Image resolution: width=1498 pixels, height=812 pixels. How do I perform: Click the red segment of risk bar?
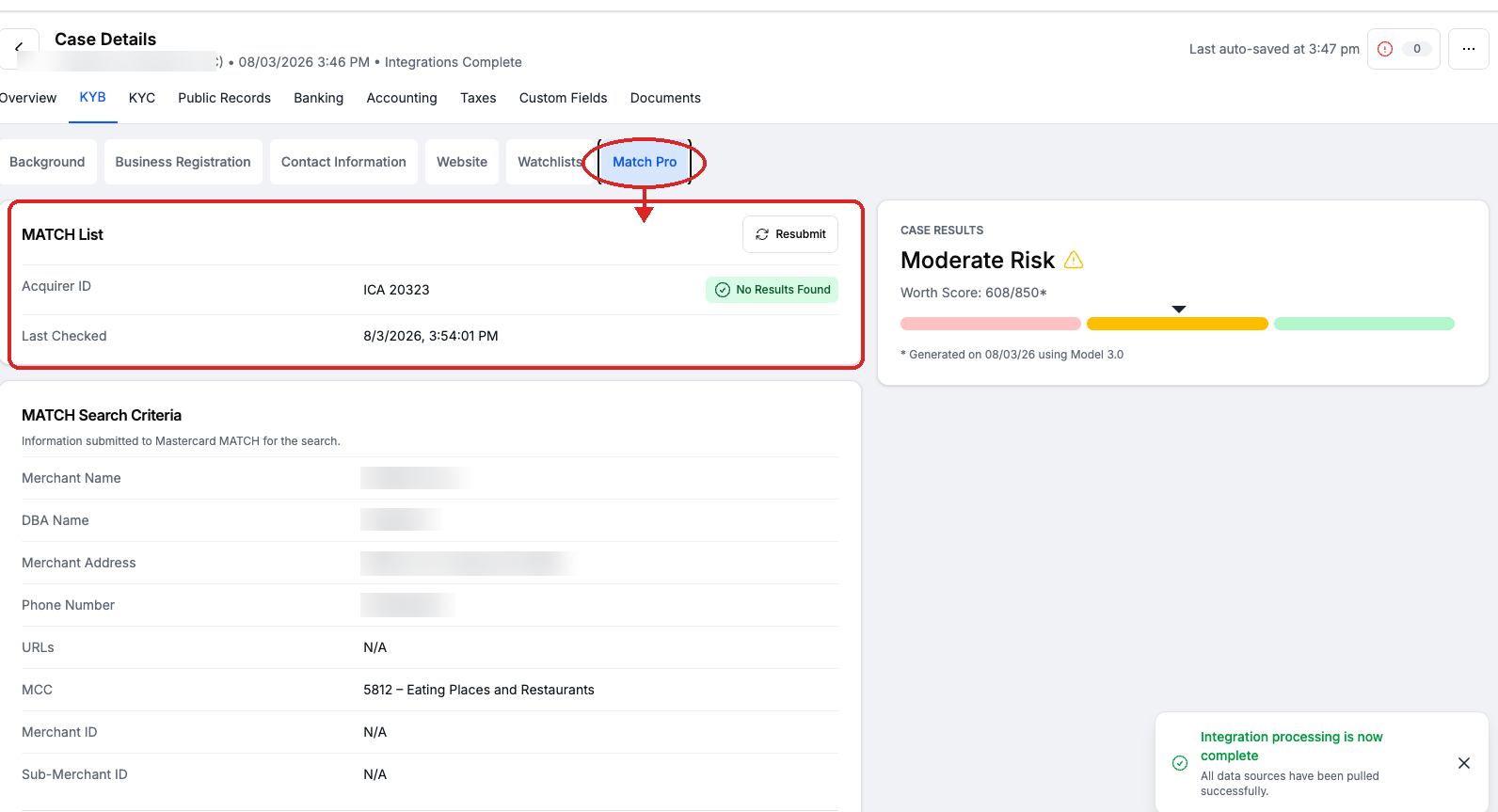point(990,324)
